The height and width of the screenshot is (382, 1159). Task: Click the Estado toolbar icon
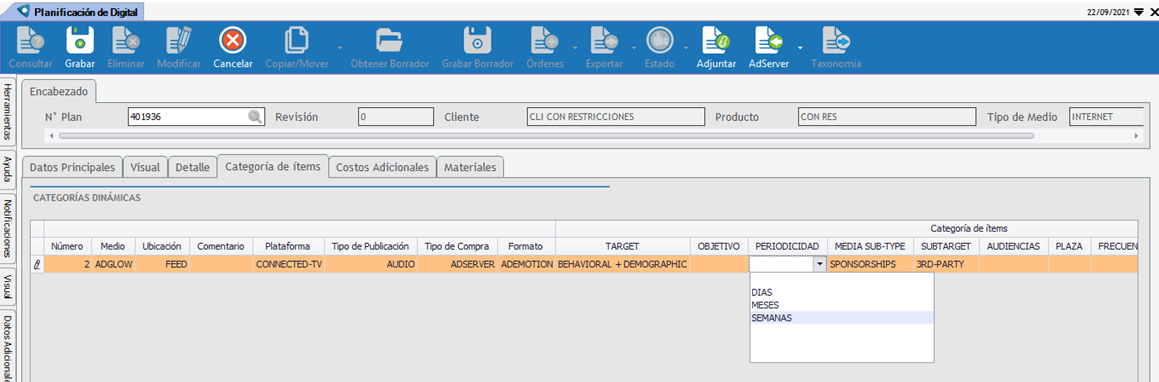tap(659, 41)
